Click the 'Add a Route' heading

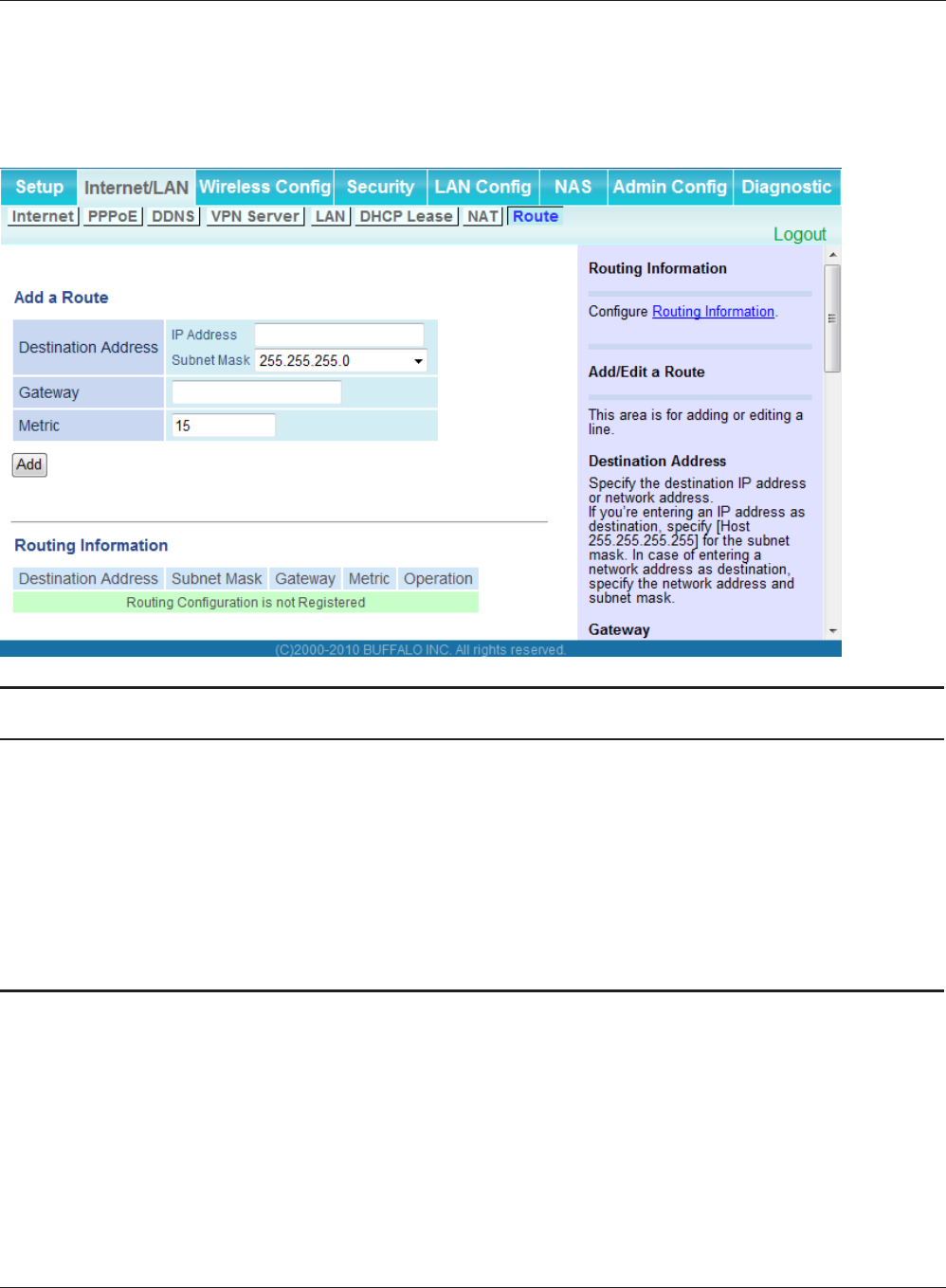[61, 298]
